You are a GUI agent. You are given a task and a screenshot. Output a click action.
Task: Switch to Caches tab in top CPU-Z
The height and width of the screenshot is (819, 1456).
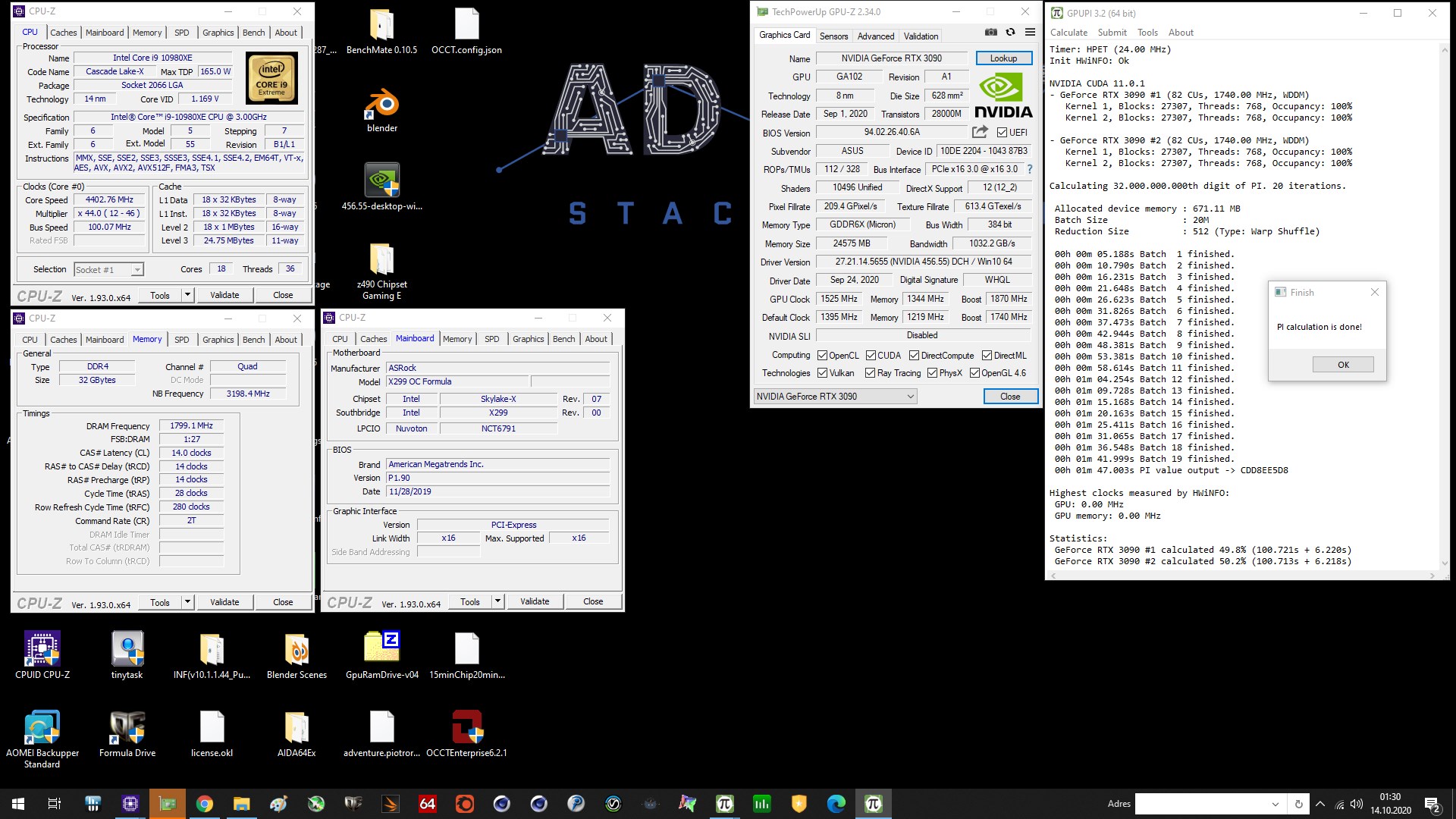click(64, 33)
